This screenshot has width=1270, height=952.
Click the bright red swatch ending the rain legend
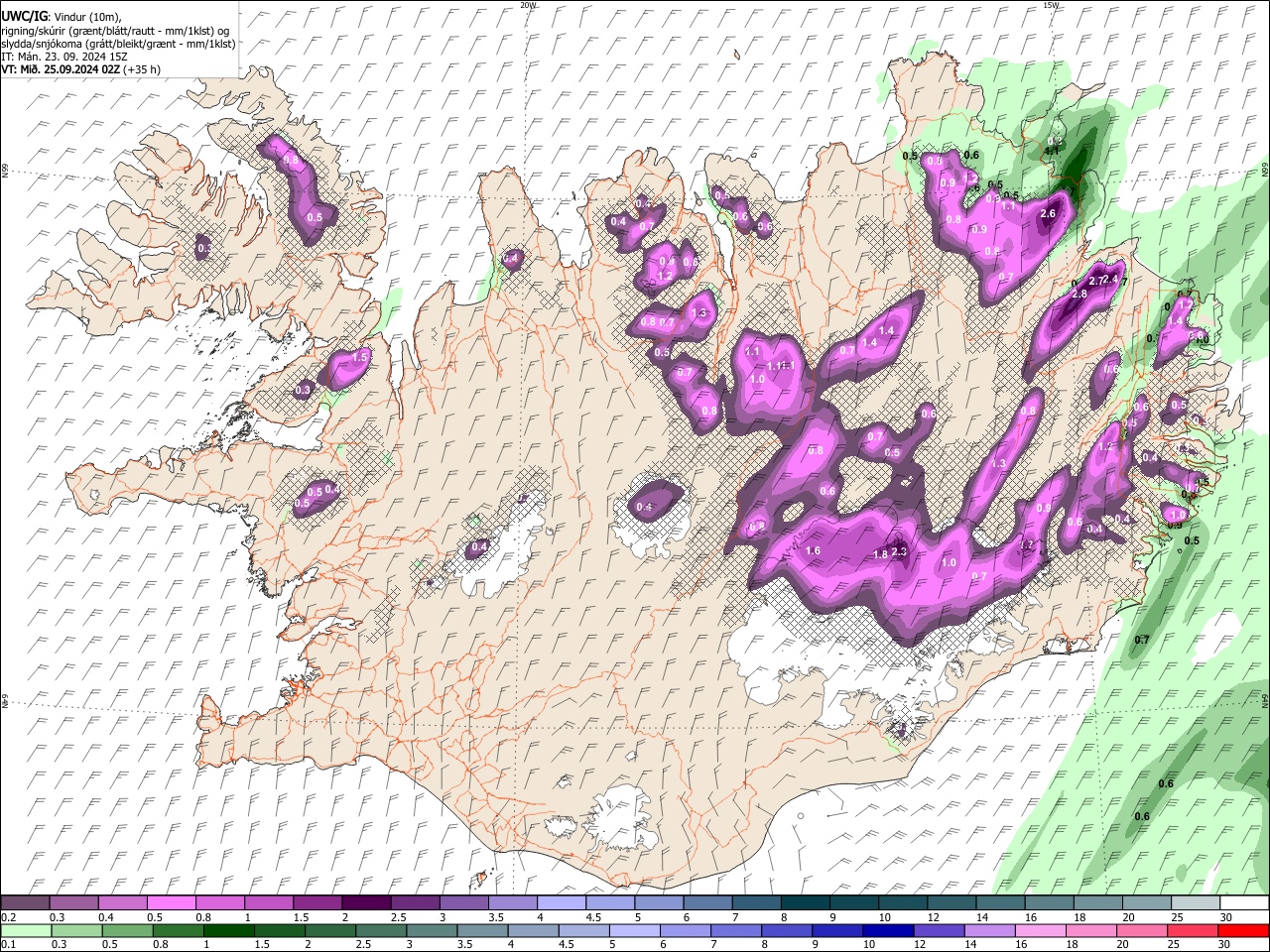1244,930
